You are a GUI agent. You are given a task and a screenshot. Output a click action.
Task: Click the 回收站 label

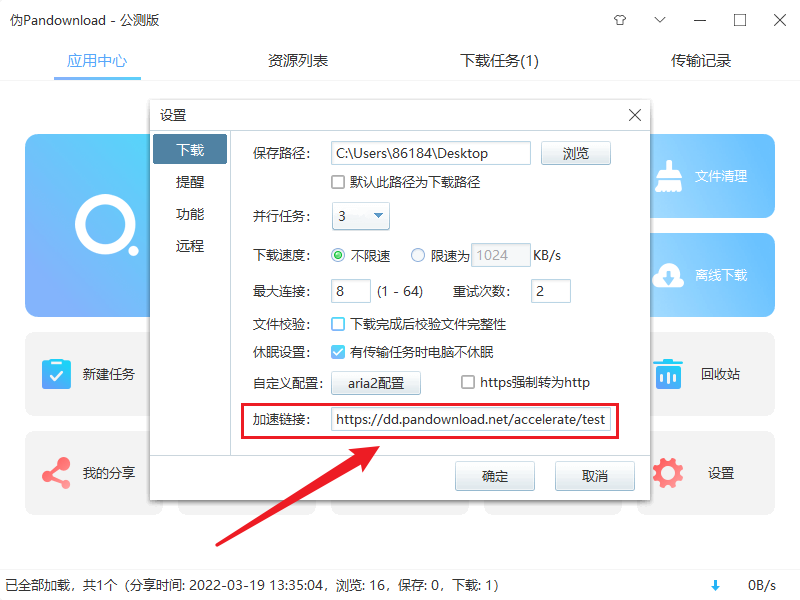click(720, 374)
